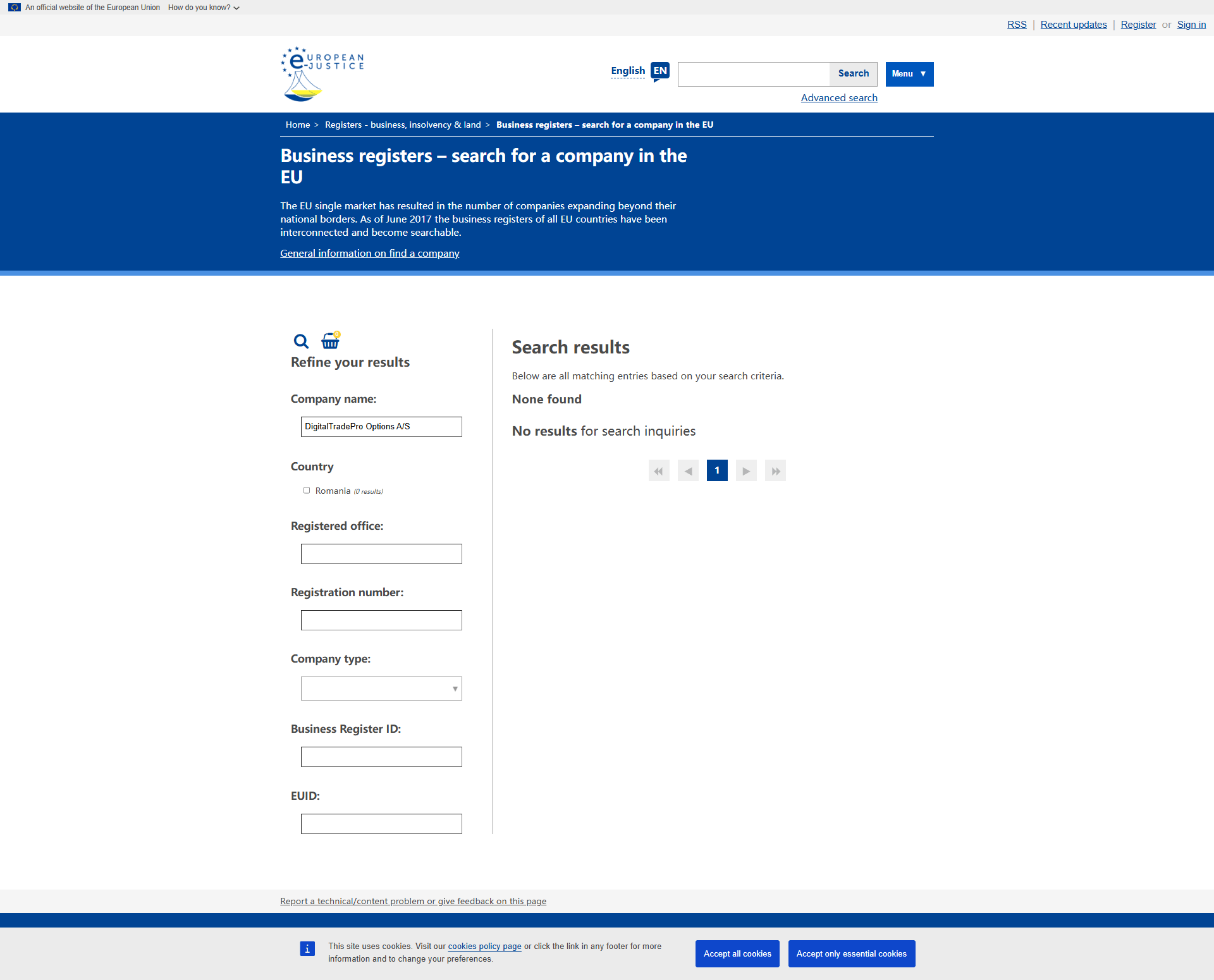Screen dimensions: 1214x980
Task: Focus the EUID input field
Action: tap(381, 824)
